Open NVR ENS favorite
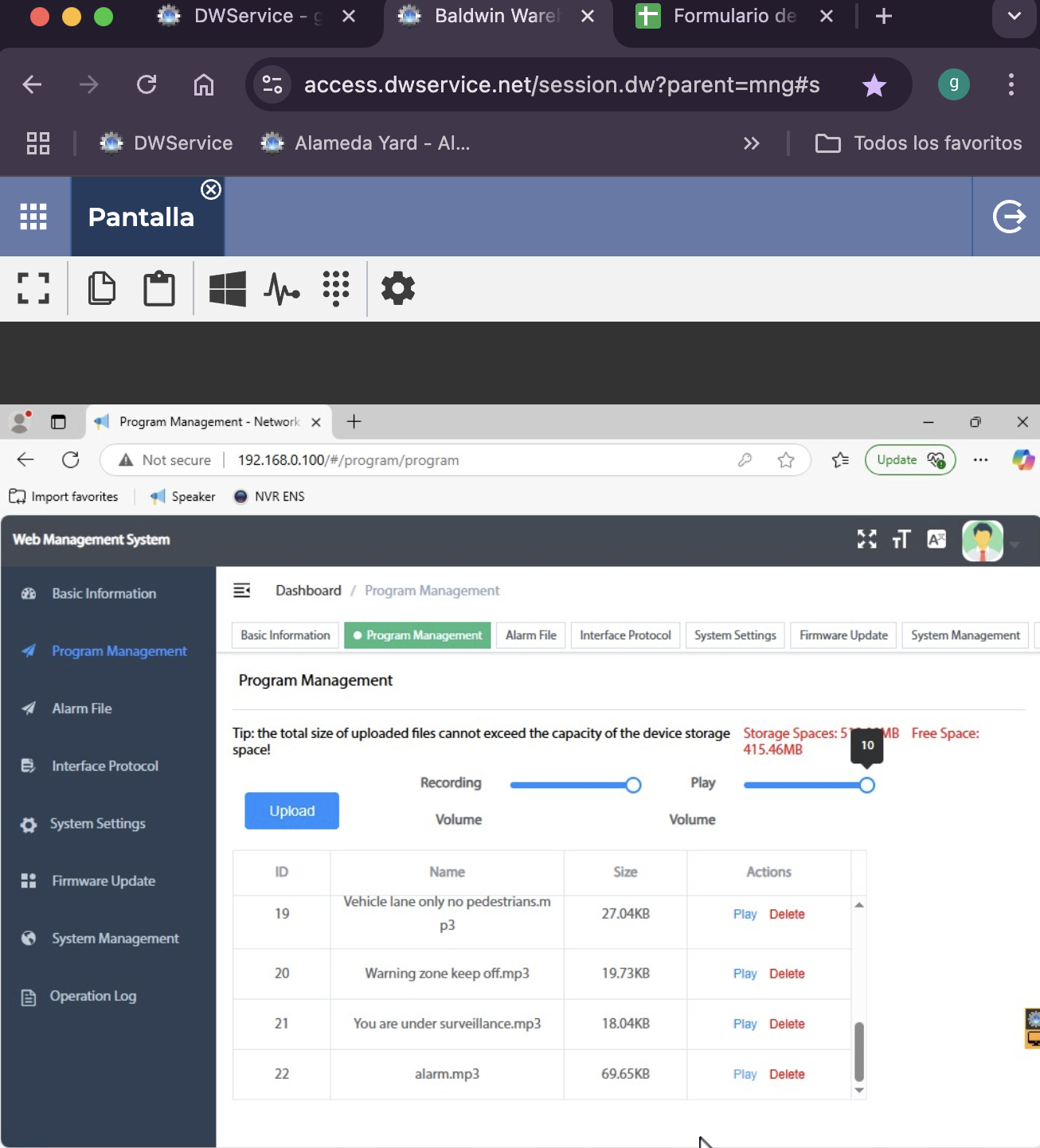The width and height of the screenshot is (1040, 1148). (x=269, y=497)
